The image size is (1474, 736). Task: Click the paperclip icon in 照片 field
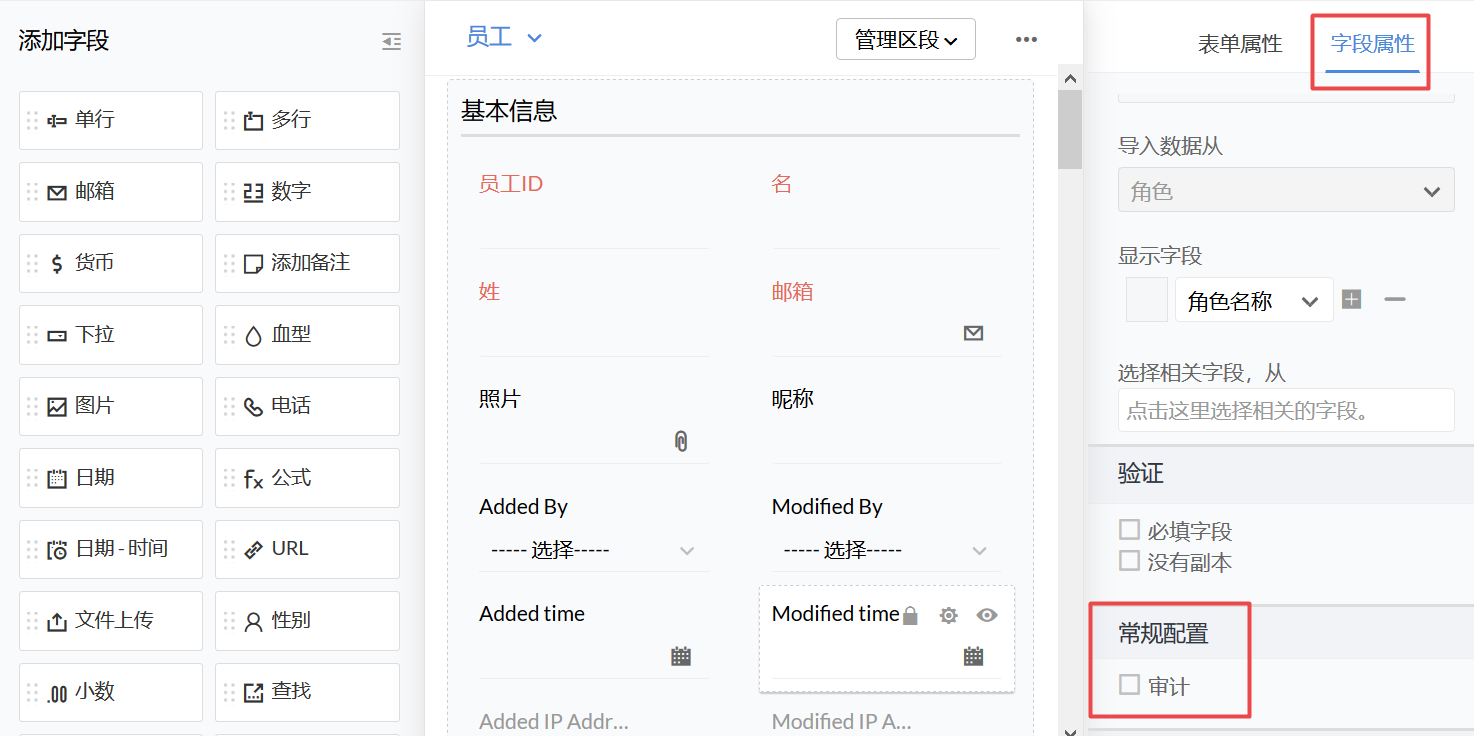click(681, 441)
